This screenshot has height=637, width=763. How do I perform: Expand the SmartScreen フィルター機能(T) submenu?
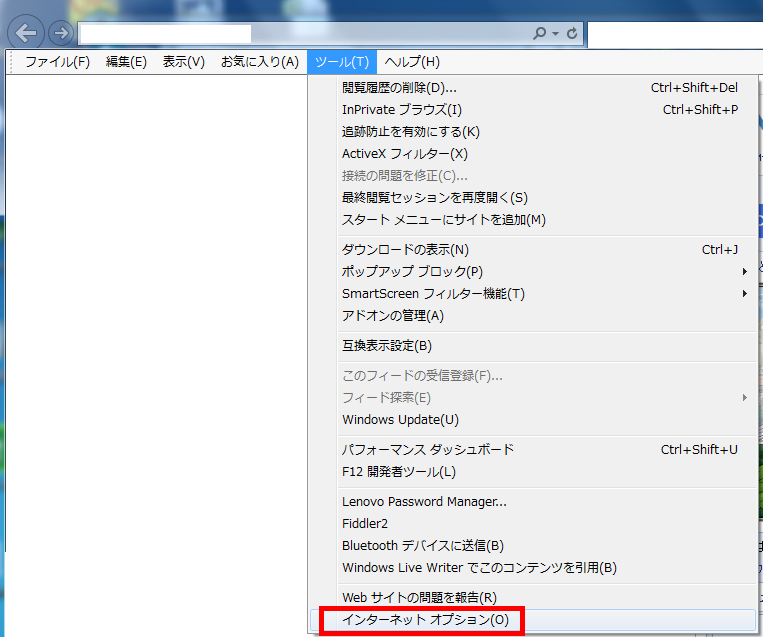coord(533,294)
